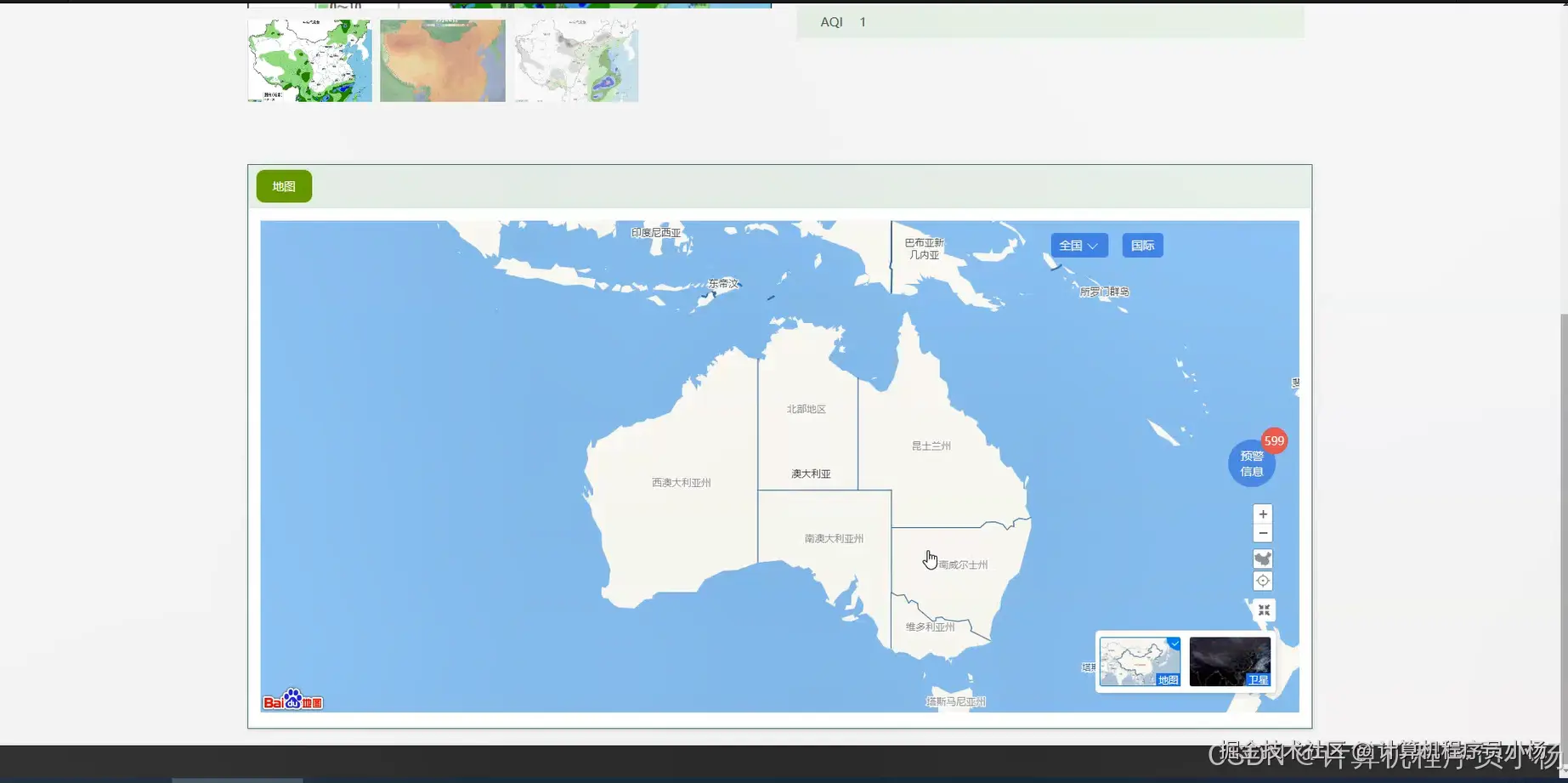1568x783 pixels.
Task: Click the China outline reset-view icon
Action: tap(1263, 559)
